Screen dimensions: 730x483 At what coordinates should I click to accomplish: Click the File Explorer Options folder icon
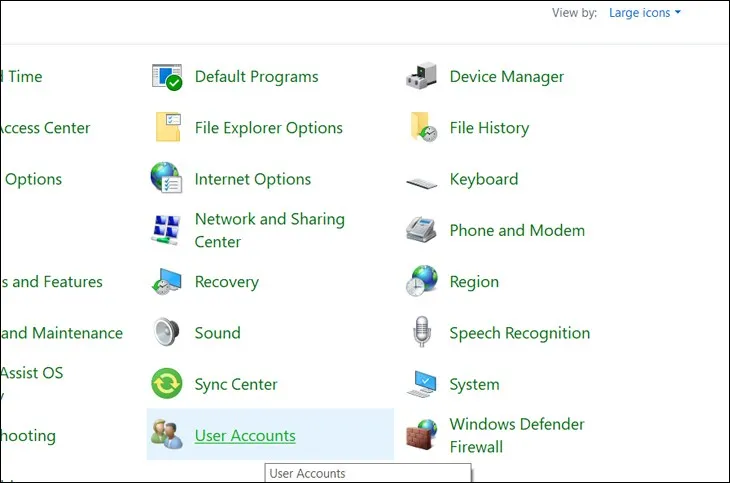pyautogui.click(x=168, y=127)
